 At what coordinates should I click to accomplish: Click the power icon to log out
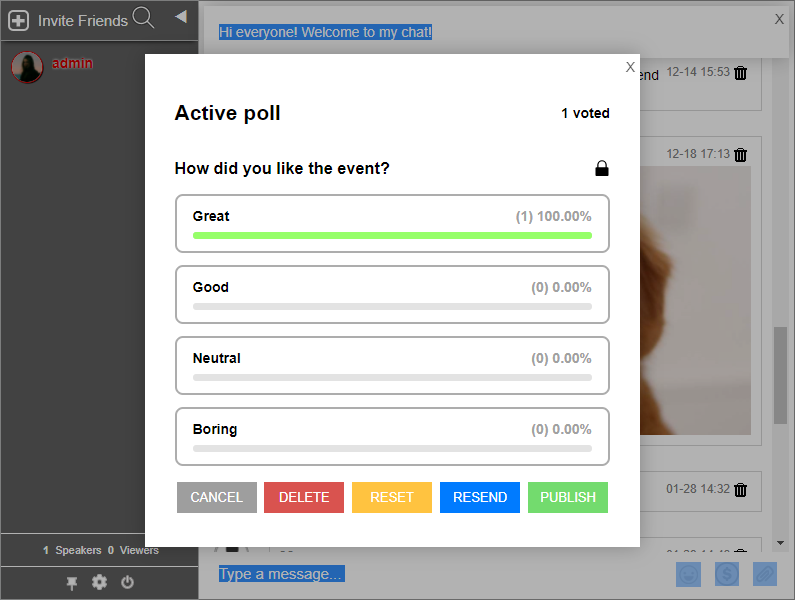point(127,582)
